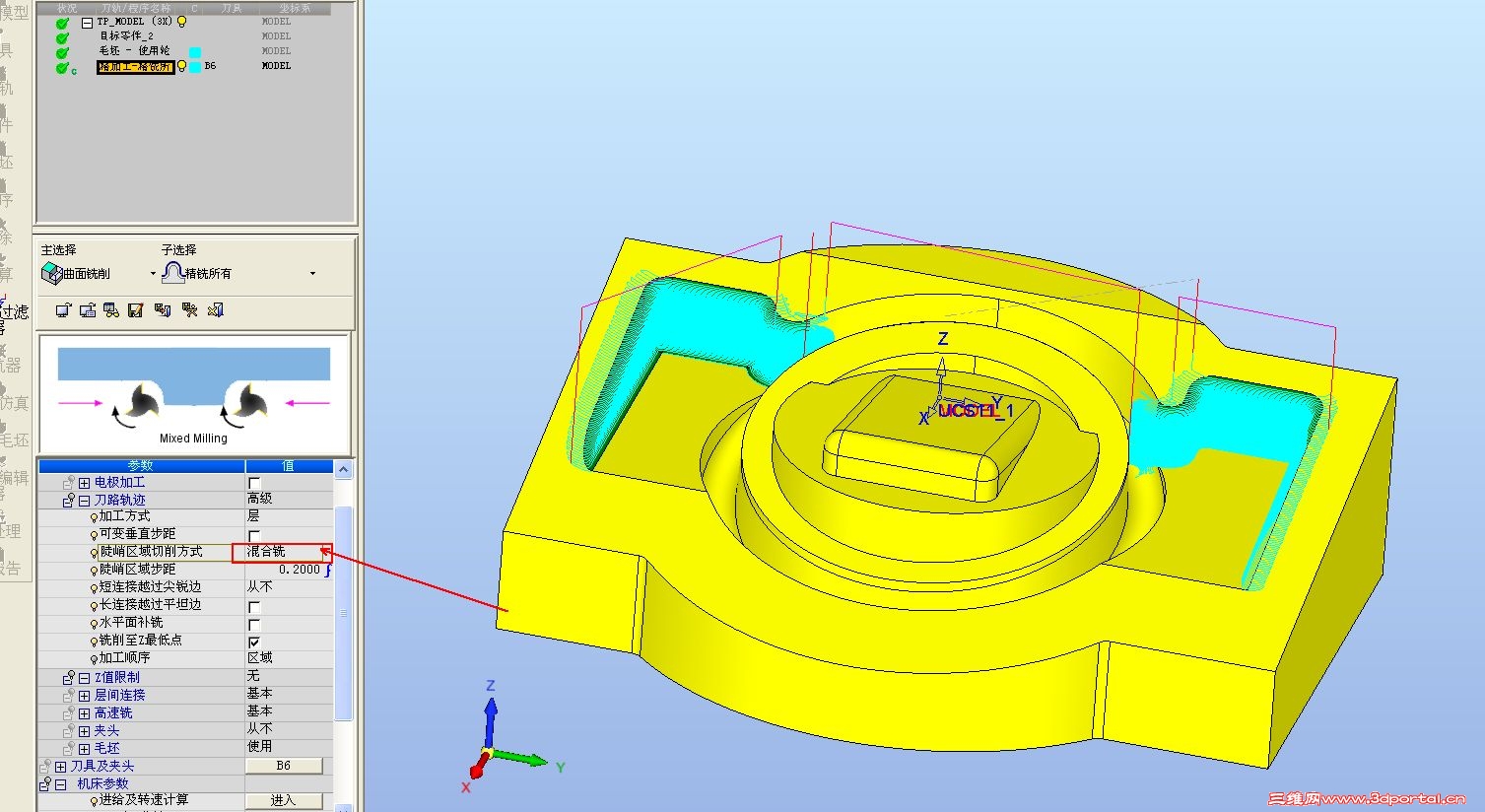
Task: Click the 参数 column header
Action: click(x=141, y=465)
